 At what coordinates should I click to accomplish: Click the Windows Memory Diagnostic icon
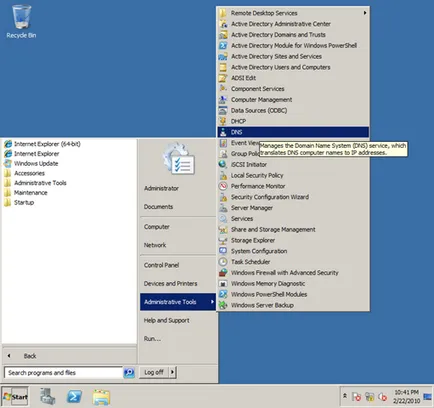click(x=223, y=284)
